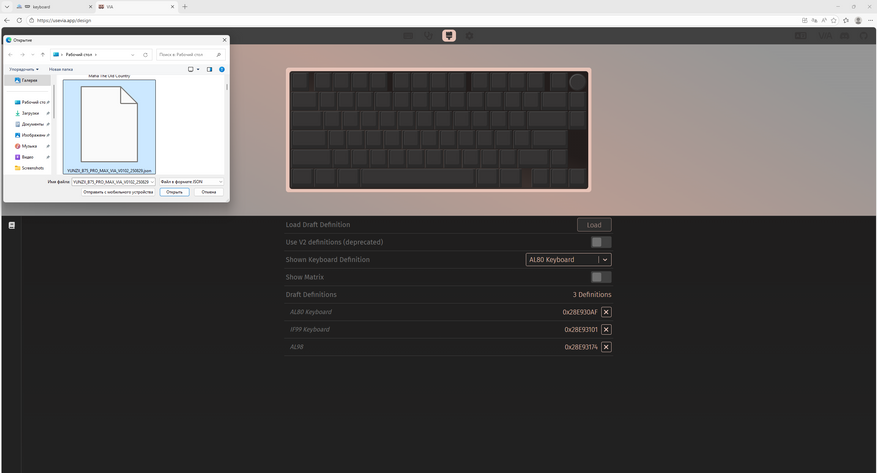Delete the AL98 draft definition
Screen dimensions: 877x473
pyautogui.click(x=606, y=347)
